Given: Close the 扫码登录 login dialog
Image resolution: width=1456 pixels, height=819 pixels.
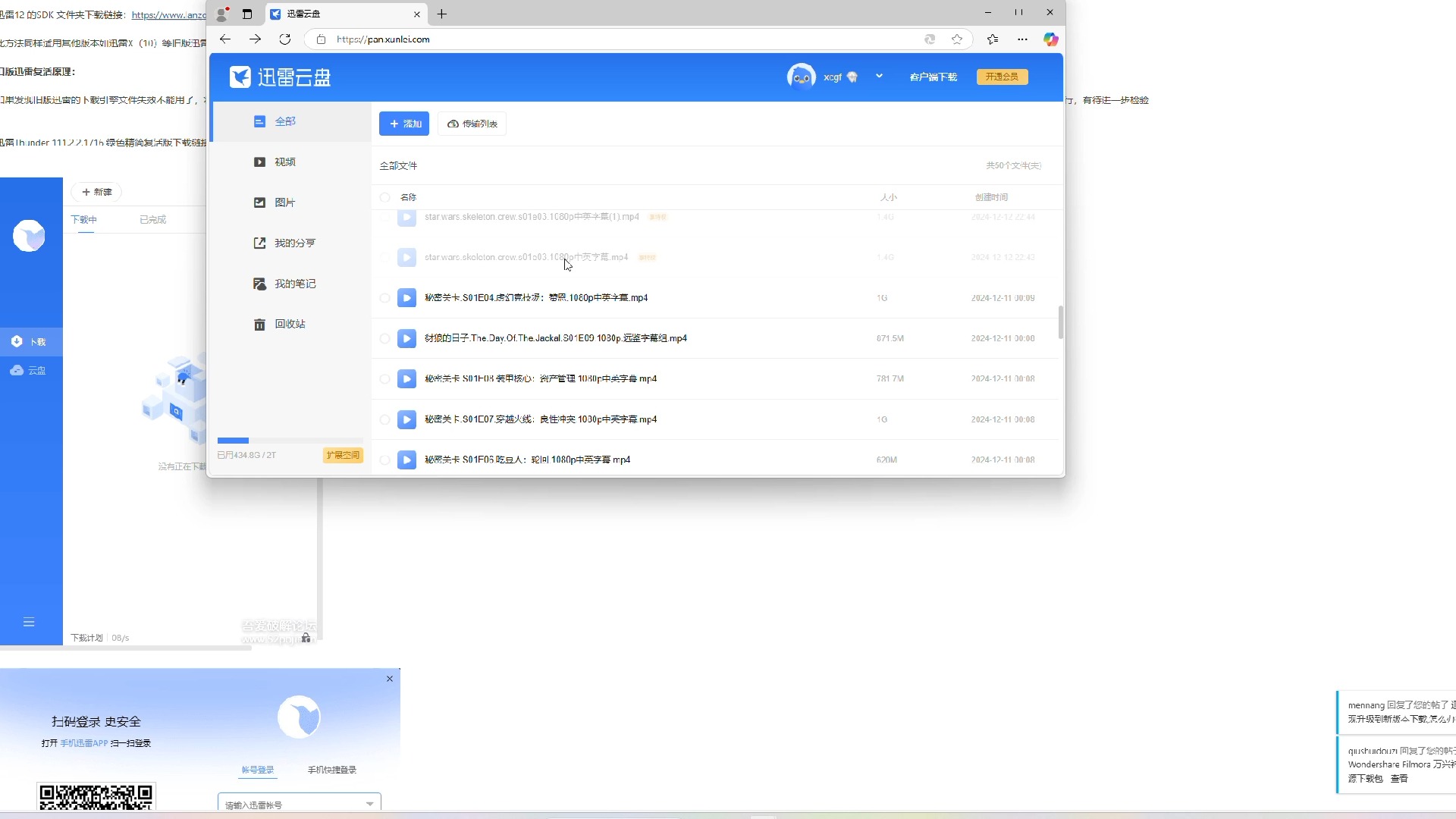Looking at the screenshot, I should click(x=390, y=679).
